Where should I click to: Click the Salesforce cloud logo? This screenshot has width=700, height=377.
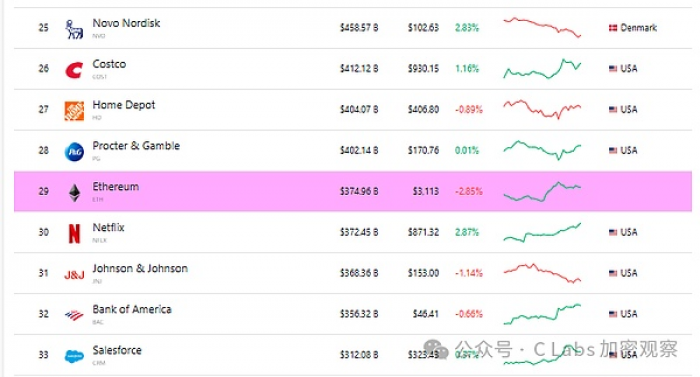coord(74,356)
